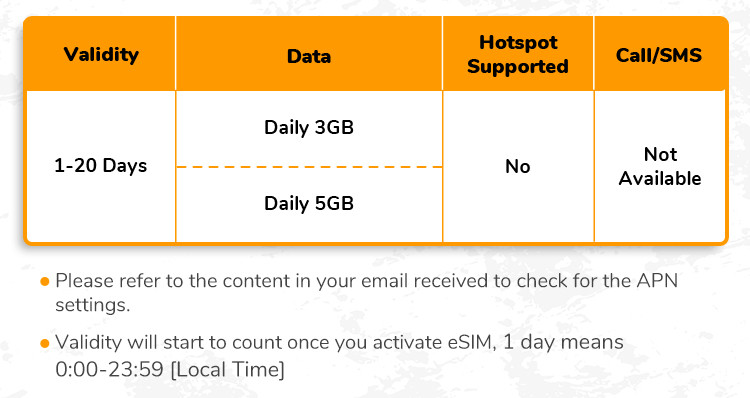Click the orange bullet before APN note
The height and width of the screenshot is (398, 750).
point(45,282)
